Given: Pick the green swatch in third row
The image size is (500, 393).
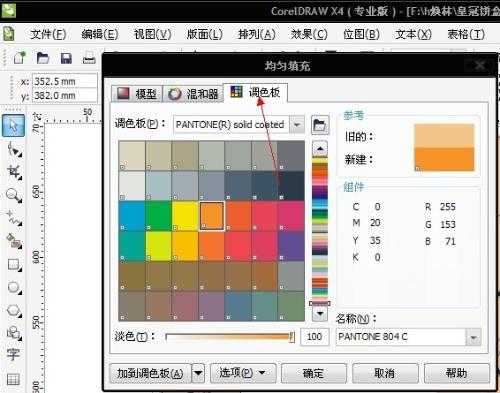Looking at the screenshot, I should 159,216.
